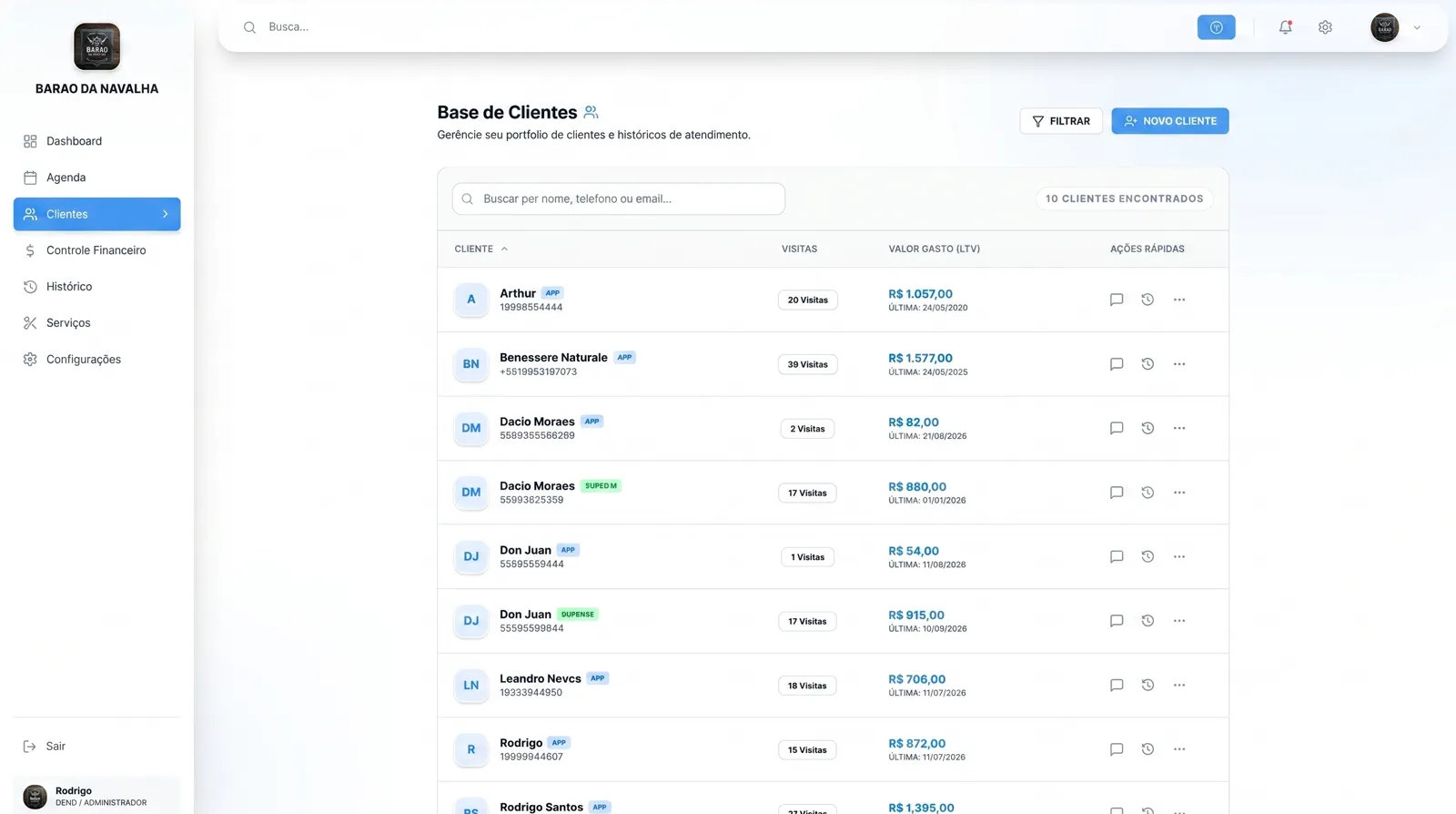Expand Clientes sidebar chevron
This screenshot has width=1456, height=814.
(x=165, y=214)
